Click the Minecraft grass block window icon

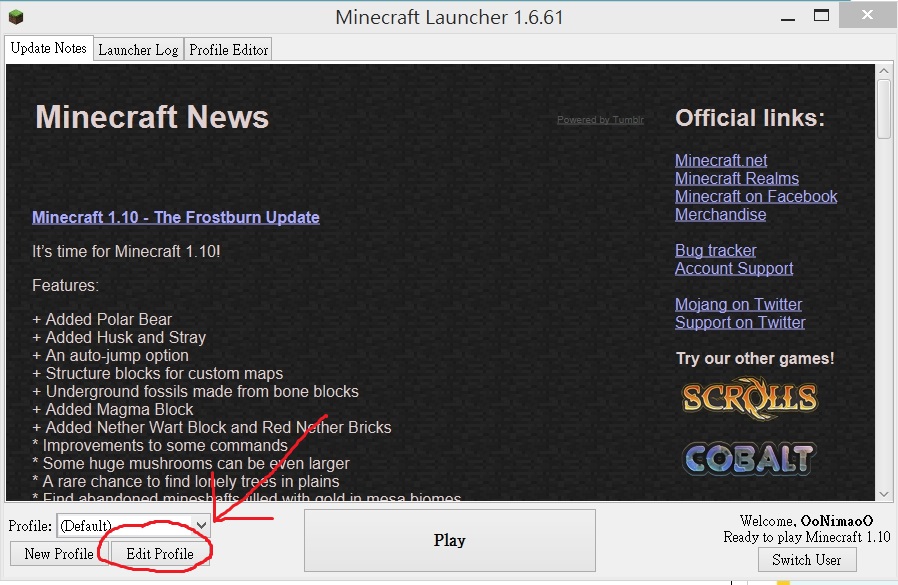[x=15, y=17]
